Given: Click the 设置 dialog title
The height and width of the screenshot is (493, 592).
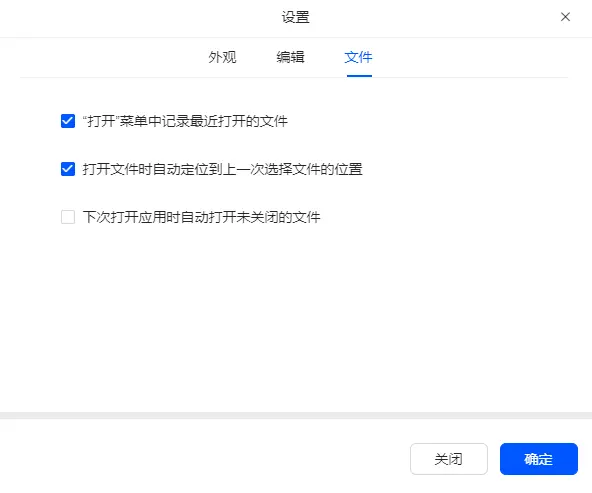Looking at the screenshot, I should pyautogui.click(x=296, y=17).
